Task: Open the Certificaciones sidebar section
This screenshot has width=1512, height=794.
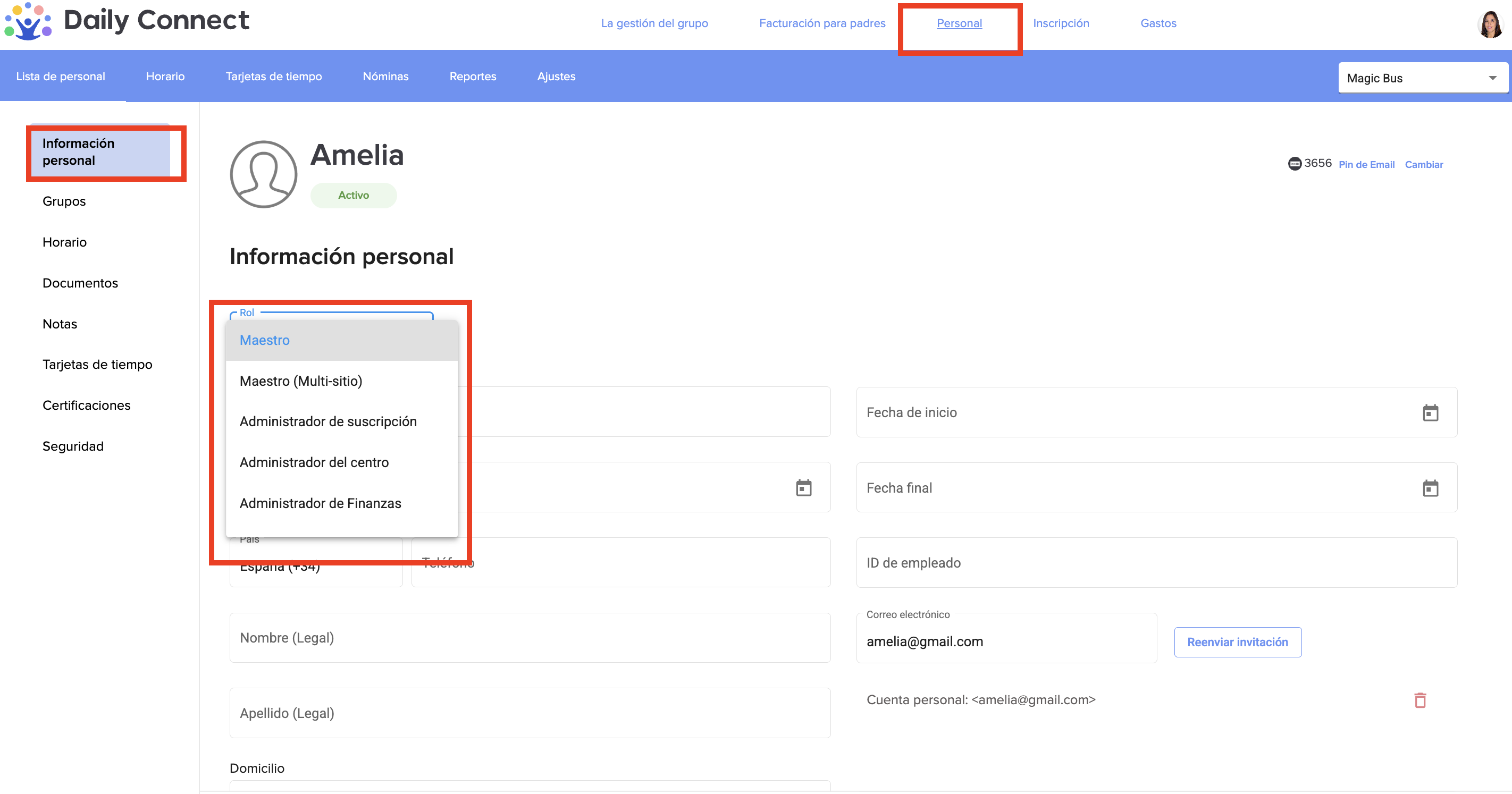Action: (86, 406)
